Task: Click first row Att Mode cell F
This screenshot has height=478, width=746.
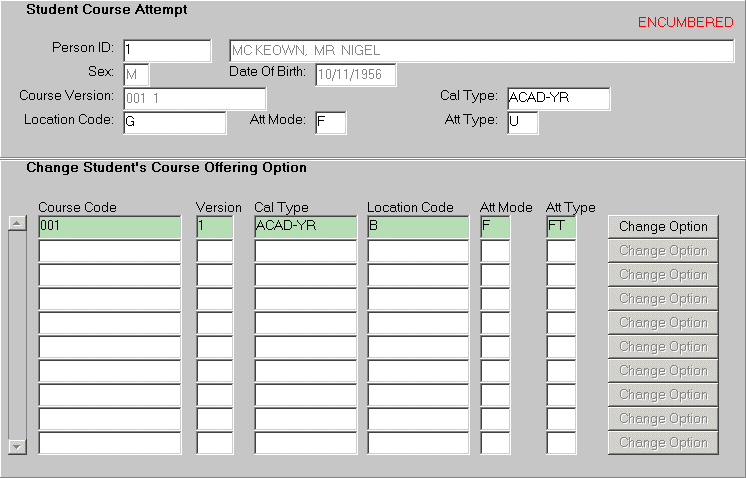Action: 495,227
